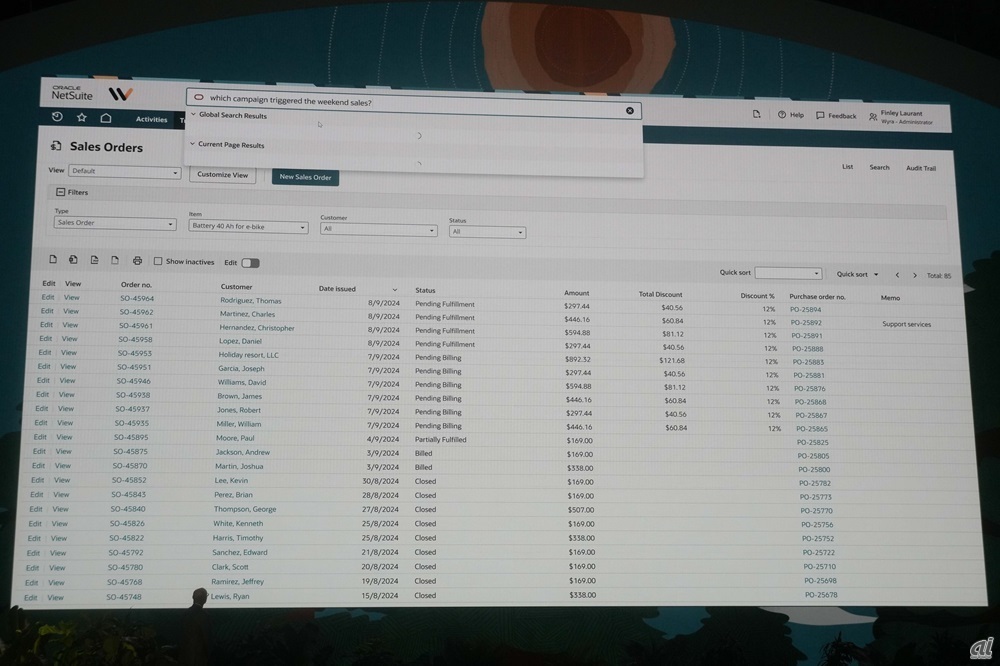The width and height of the screenshot is (1000, 666).
Task: Click the Sales Orders page title icon
Action: (56, 146)
